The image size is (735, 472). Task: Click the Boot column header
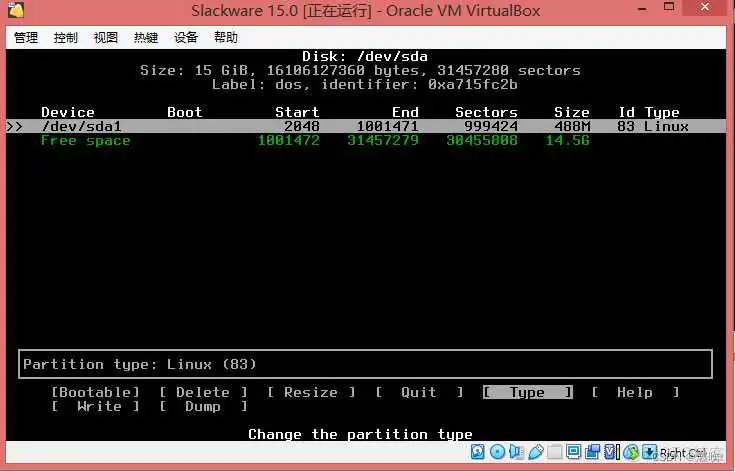[185, 112]
